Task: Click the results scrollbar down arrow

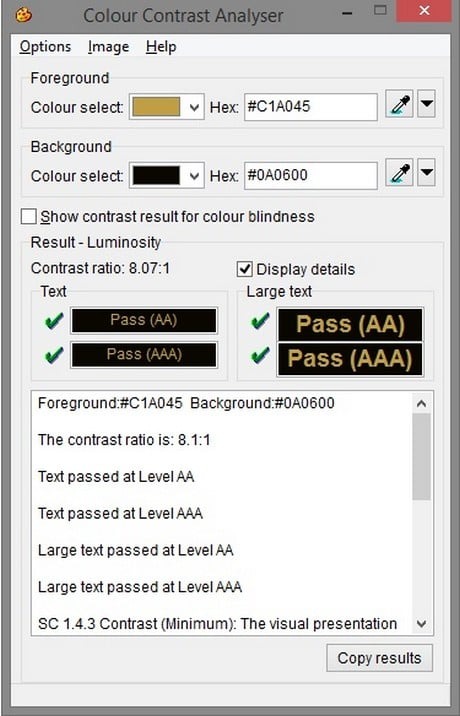Action: tap(422, 623)
